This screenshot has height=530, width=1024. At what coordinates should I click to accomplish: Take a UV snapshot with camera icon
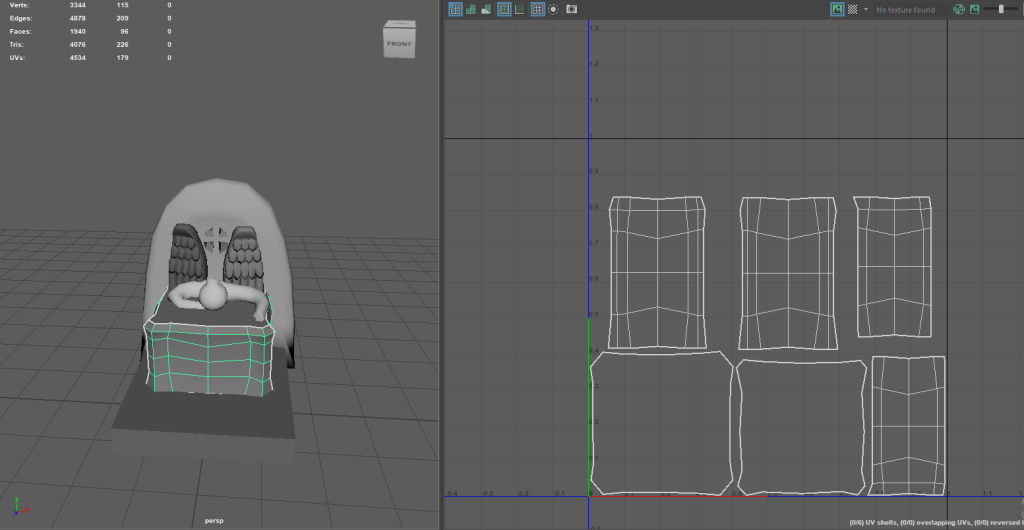[x=571, y=9]
